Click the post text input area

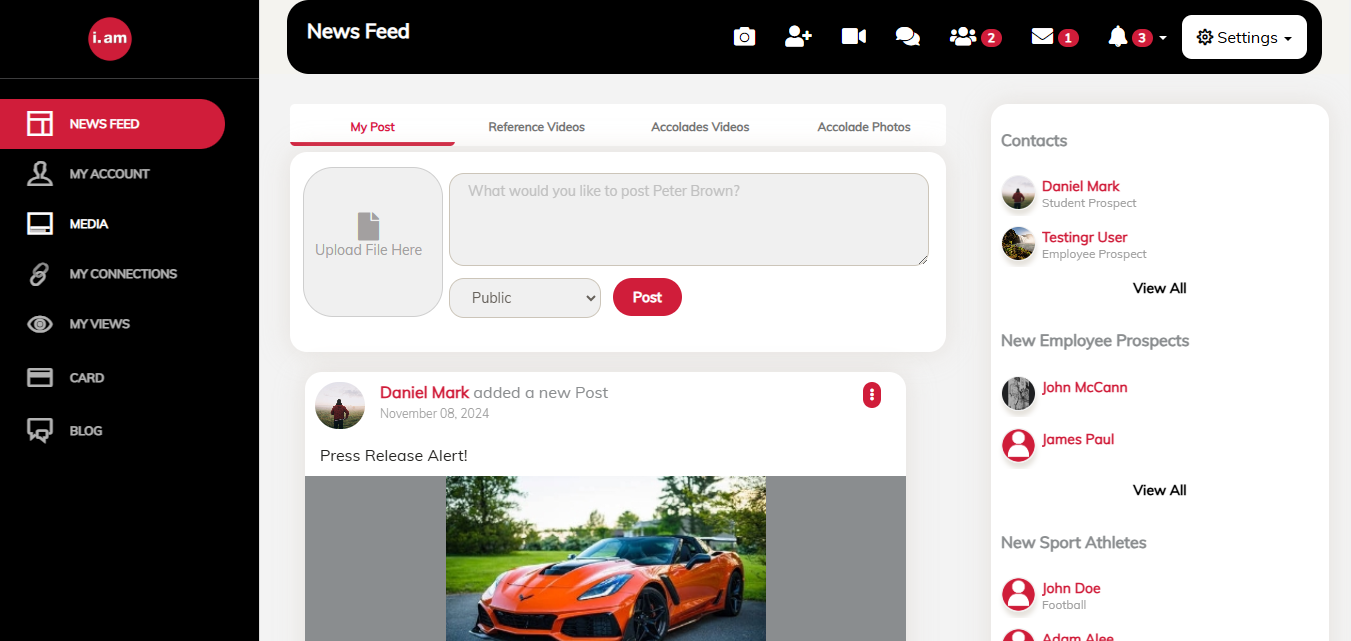pyautogui.click(x=689, y=219)
